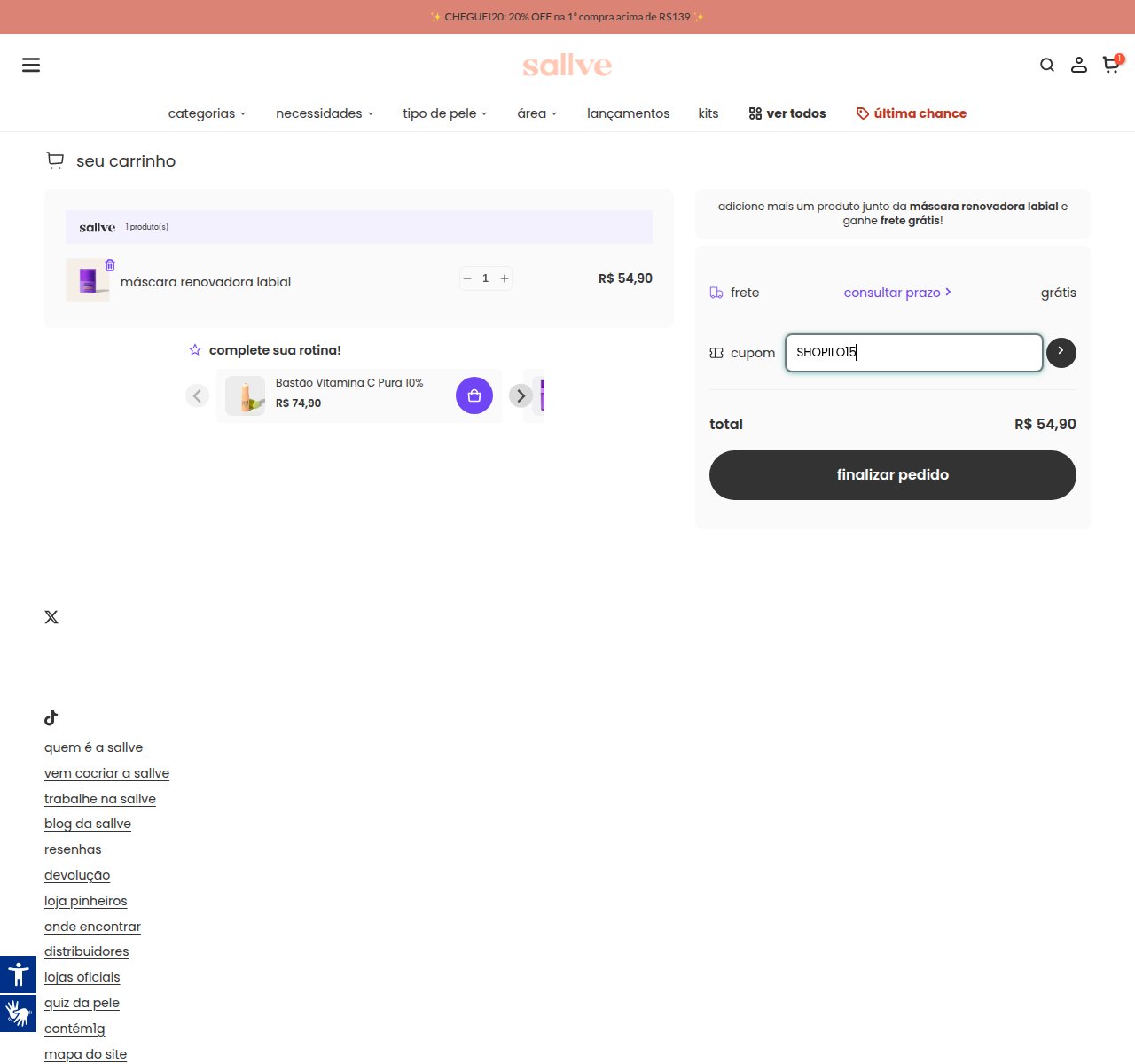The height and width of the screenshot is (1064, 1135).
Task: Open resenhas link
Action: pos(73,849)
